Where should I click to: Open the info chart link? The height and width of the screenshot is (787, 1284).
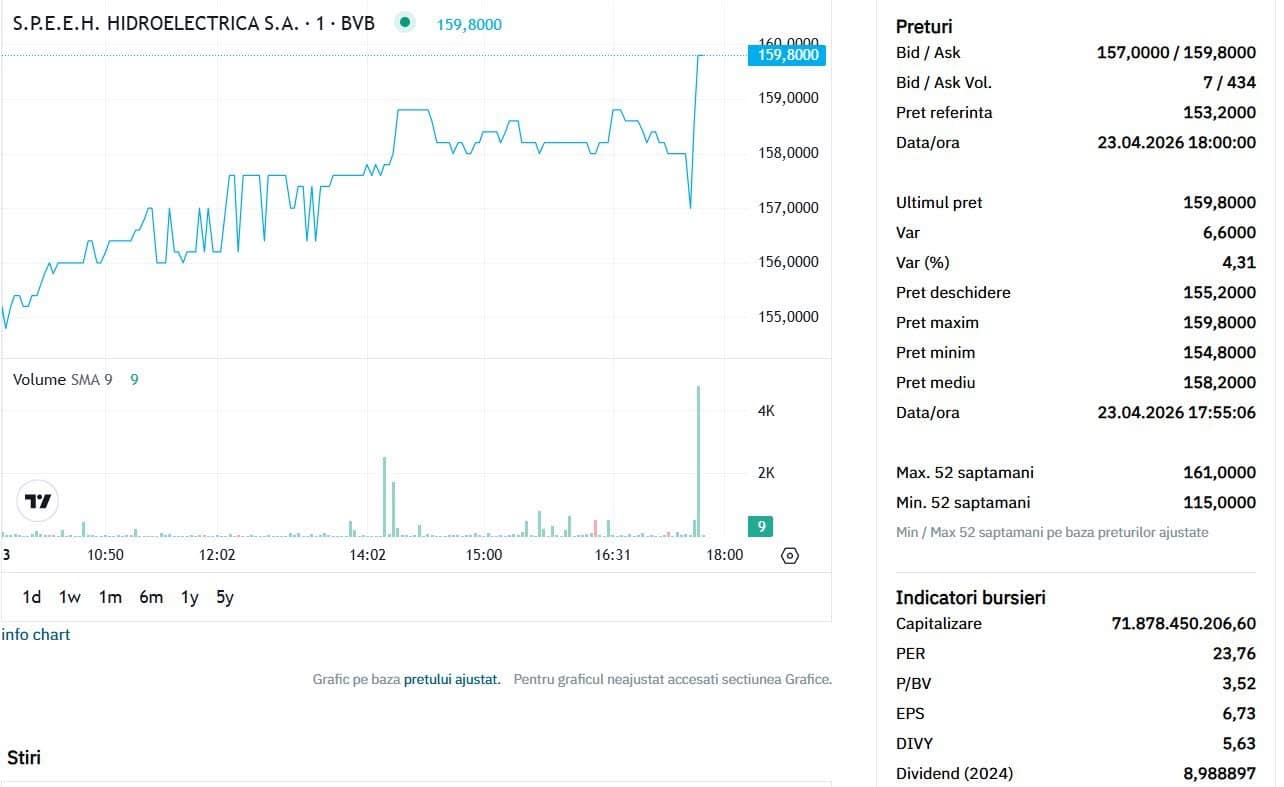[36, 635]
